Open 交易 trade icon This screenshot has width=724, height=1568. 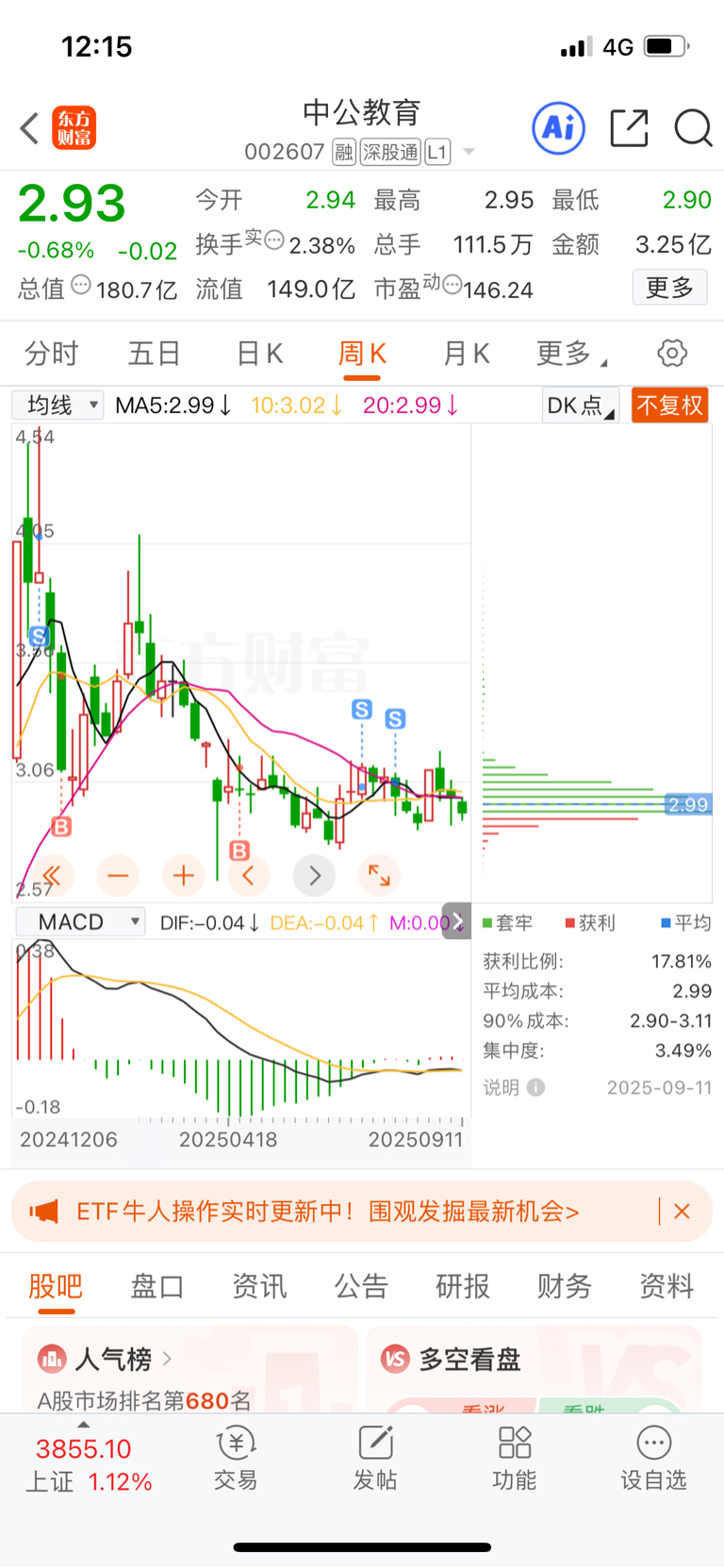236,1443
